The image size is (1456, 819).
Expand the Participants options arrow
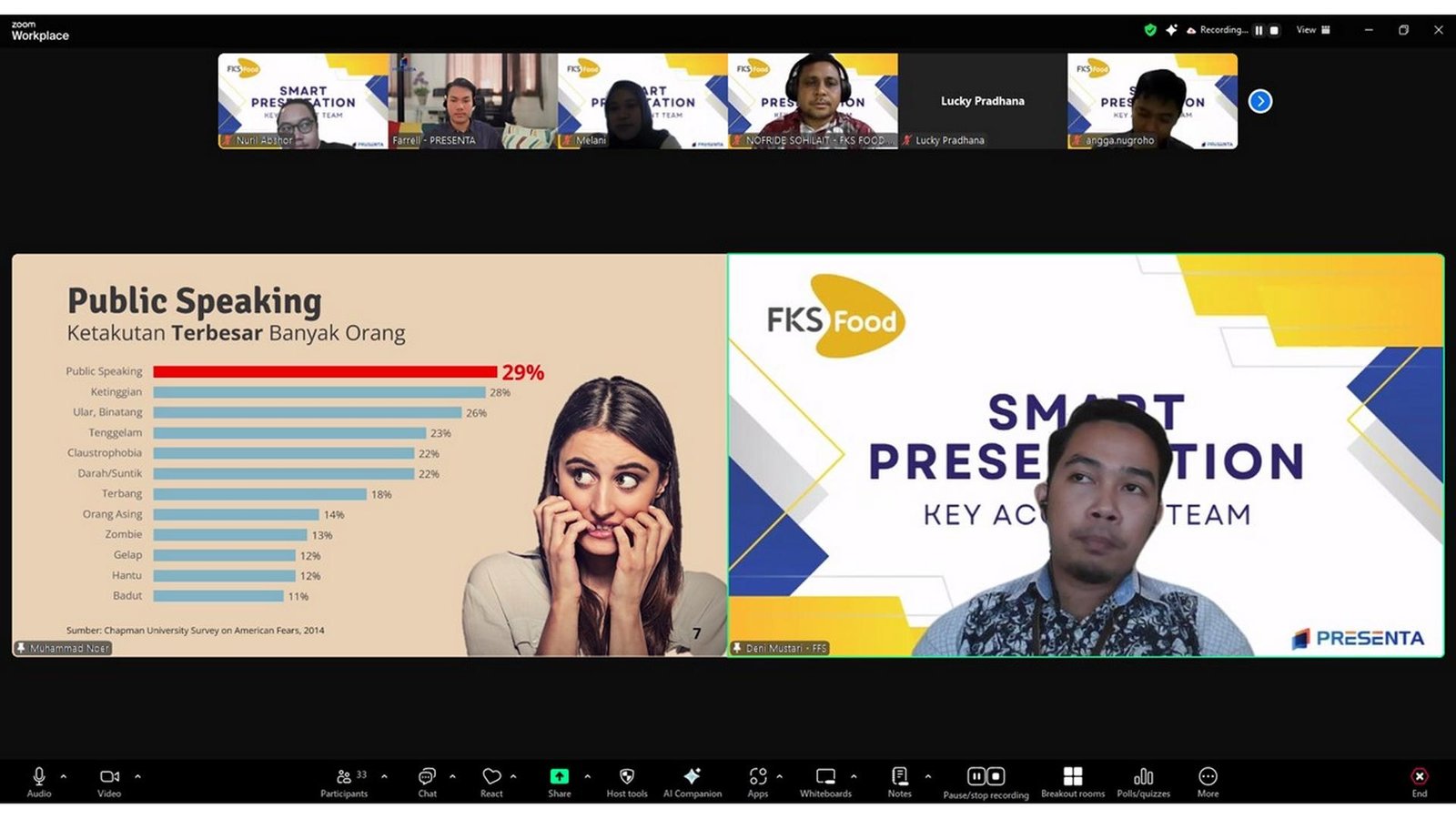tap(384, 776)
